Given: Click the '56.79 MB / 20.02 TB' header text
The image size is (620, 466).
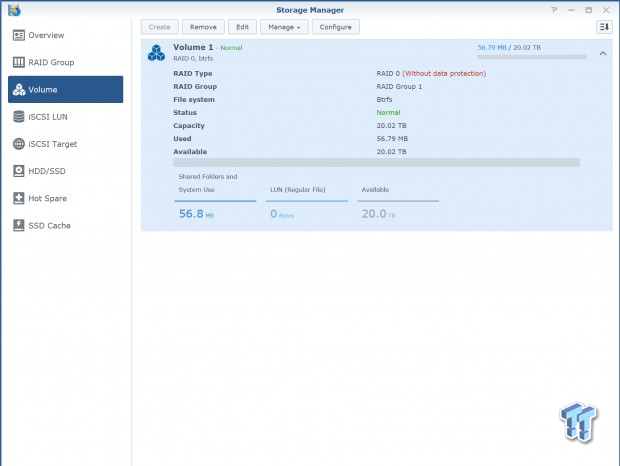Looking at the screenshot, I should point(509,47).
